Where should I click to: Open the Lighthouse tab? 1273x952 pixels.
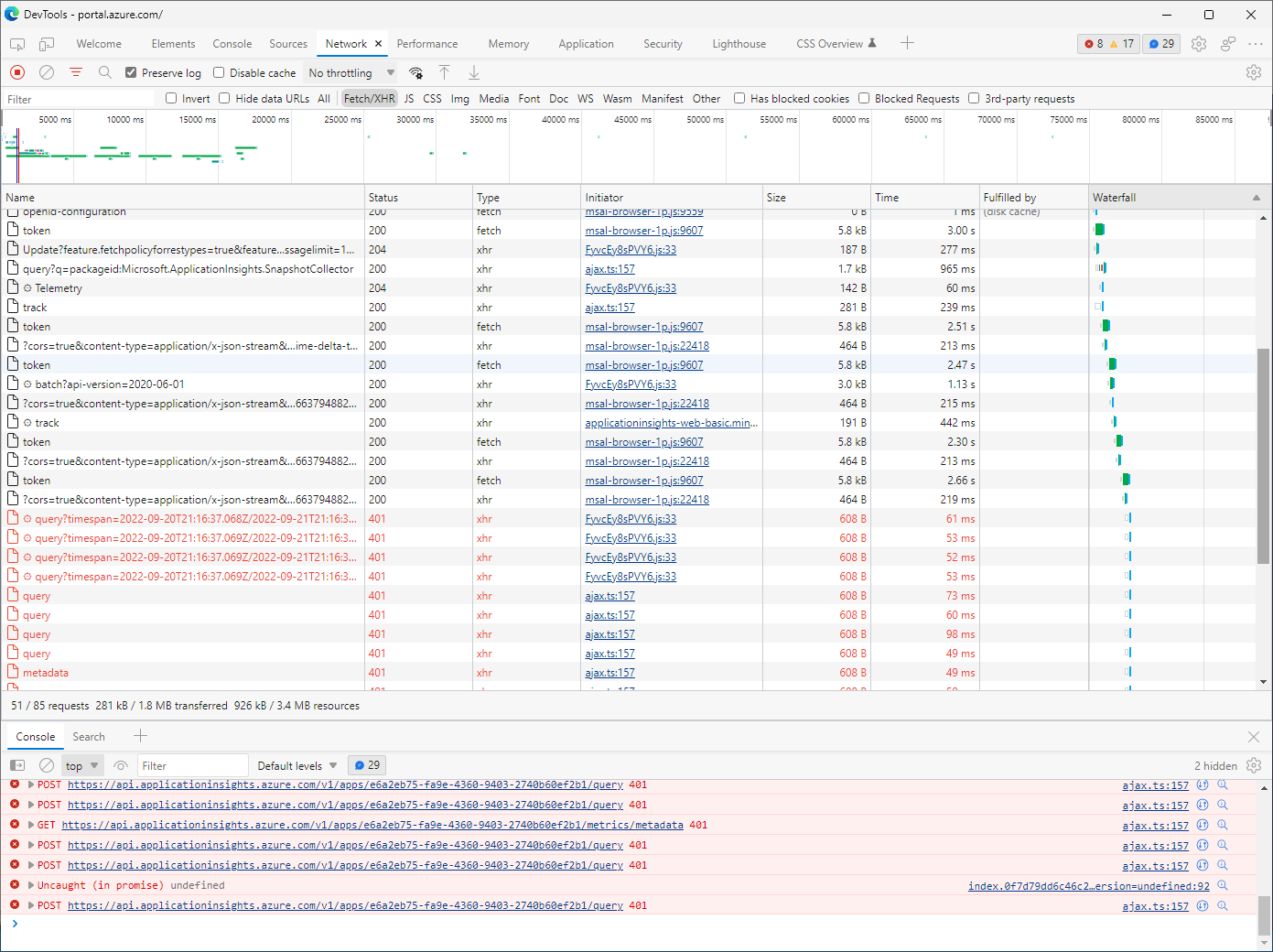tap(739, 44)
